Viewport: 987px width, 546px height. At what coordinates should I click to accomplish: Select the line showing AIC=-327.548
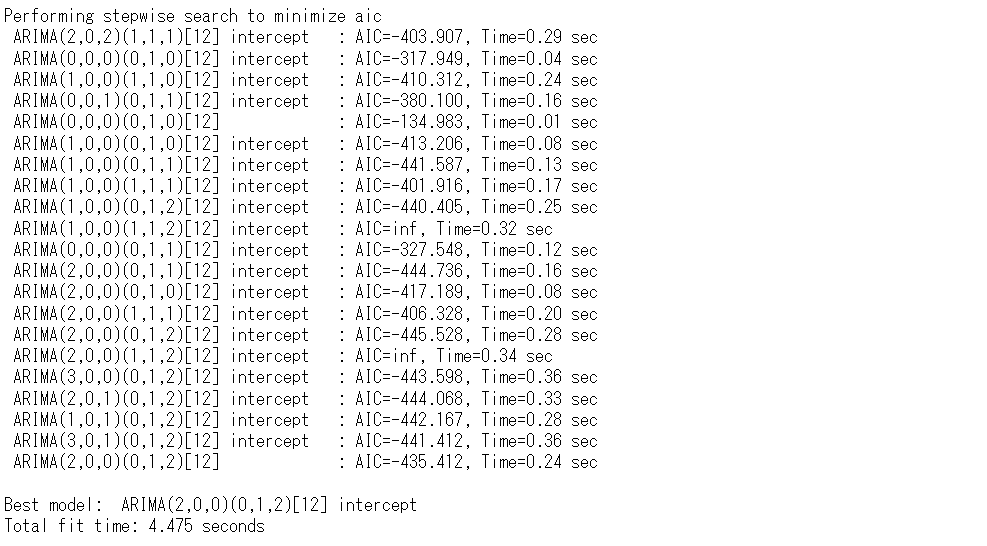pyautogui.click(x=305, y=250)
